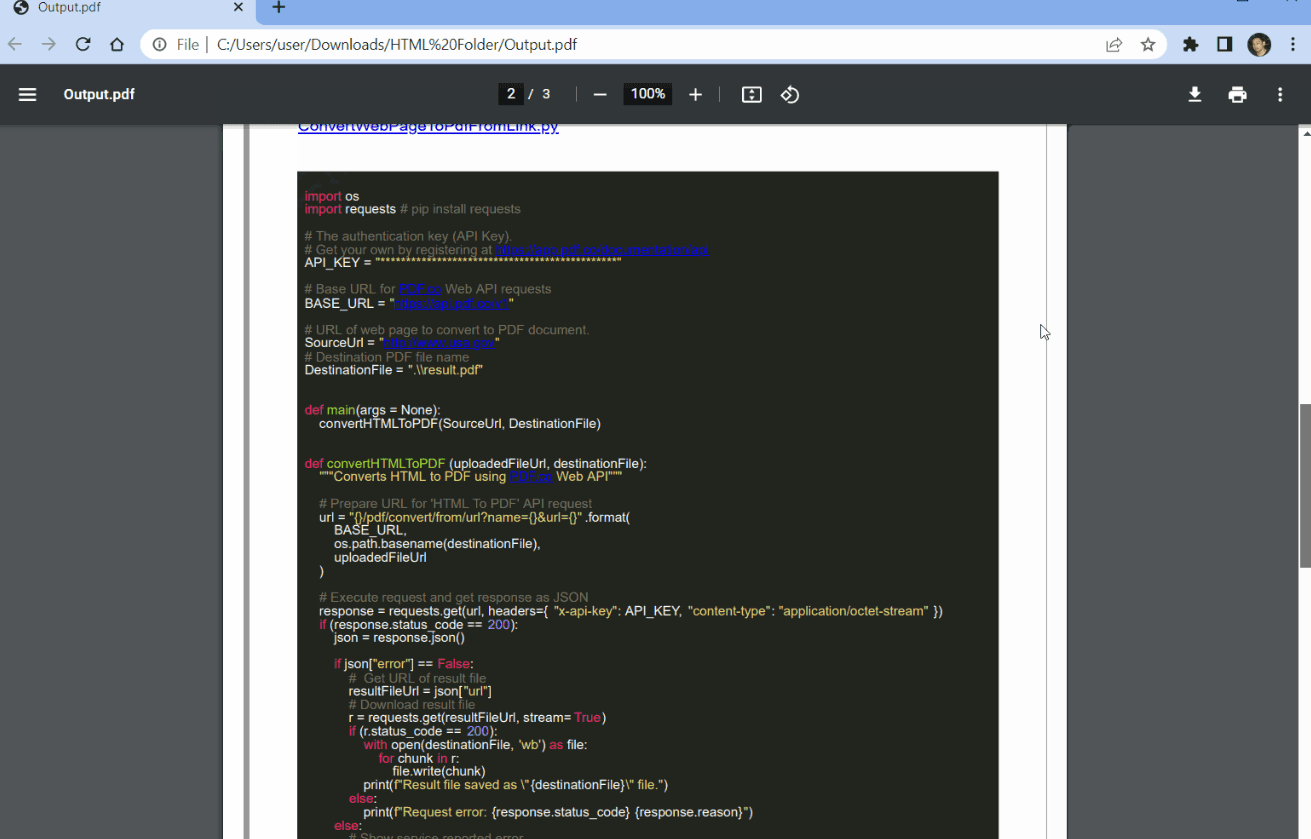
Task: Go to browser home page
Action: pos(117,44)
